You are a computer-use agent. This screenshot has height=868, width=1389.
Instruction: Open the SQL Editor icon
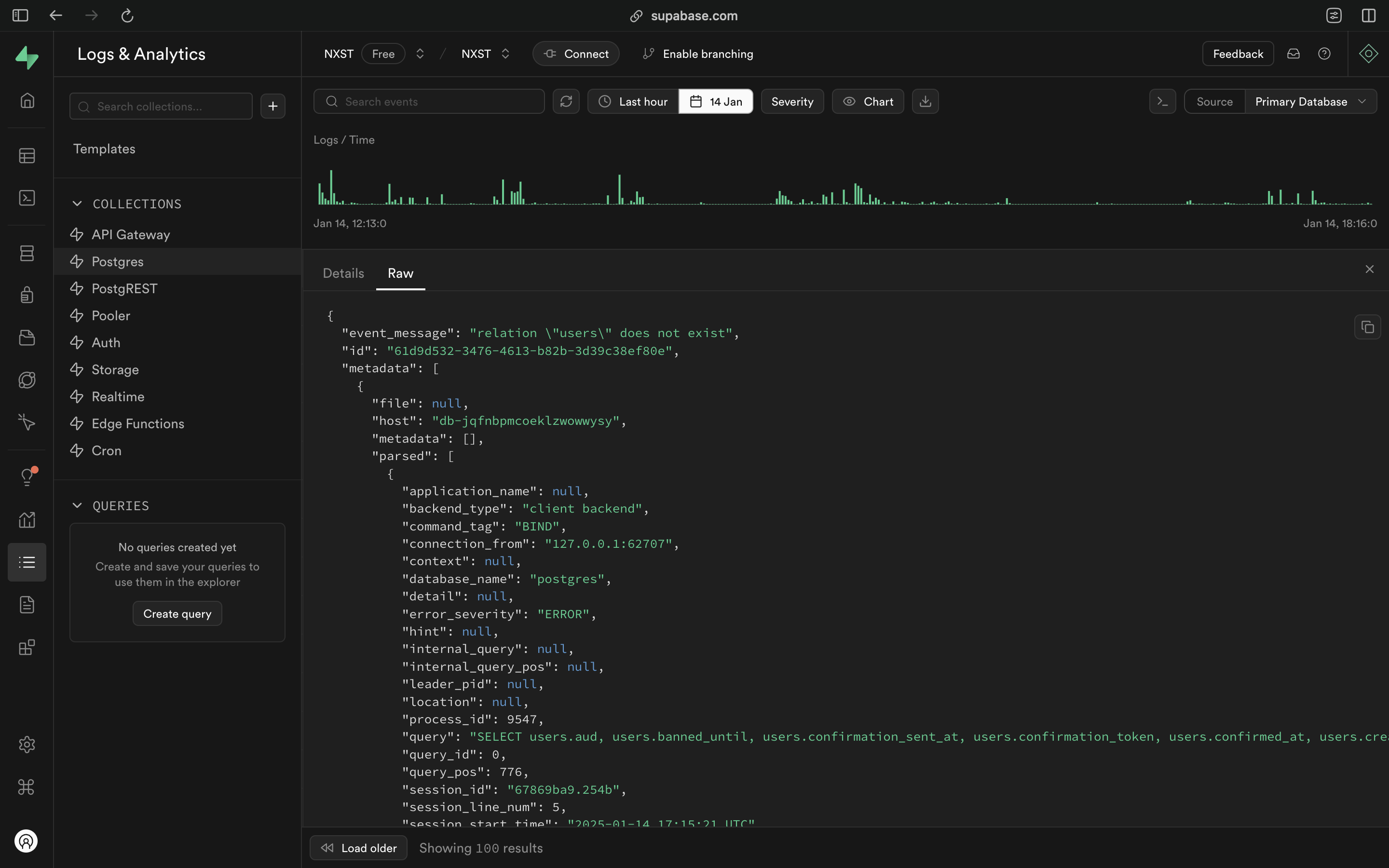[x=27, y=198]
